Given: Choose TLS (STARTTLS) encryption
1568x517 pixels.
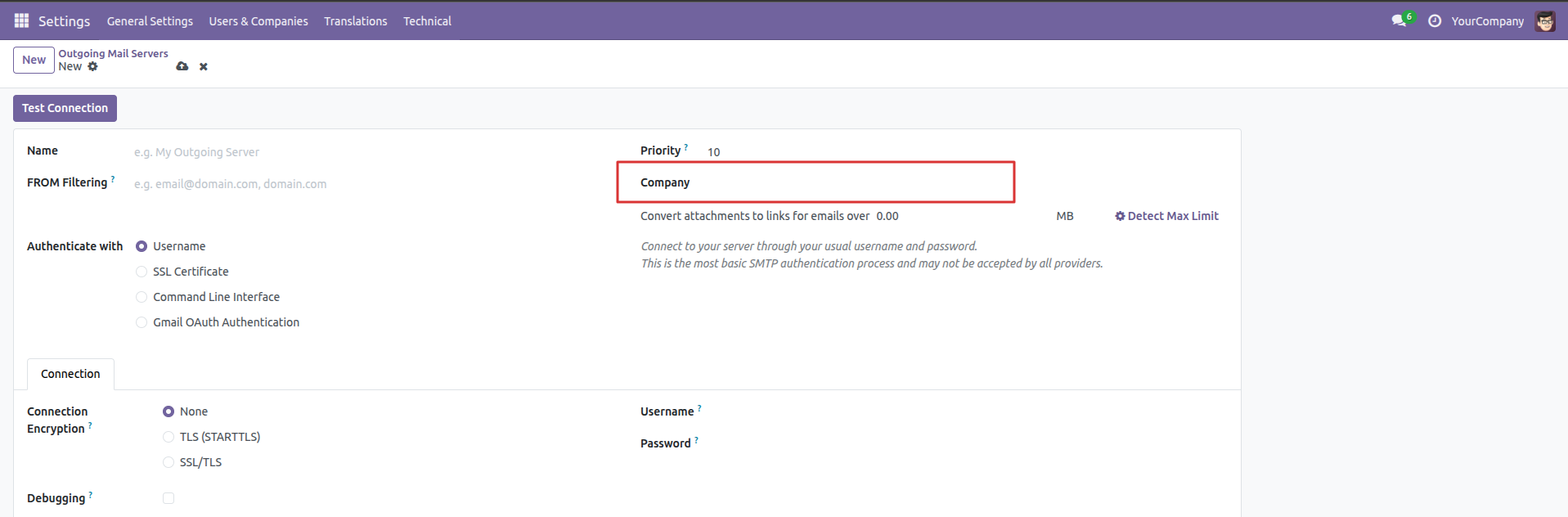Looking at the screenshot, I should [x=168, y=437].
